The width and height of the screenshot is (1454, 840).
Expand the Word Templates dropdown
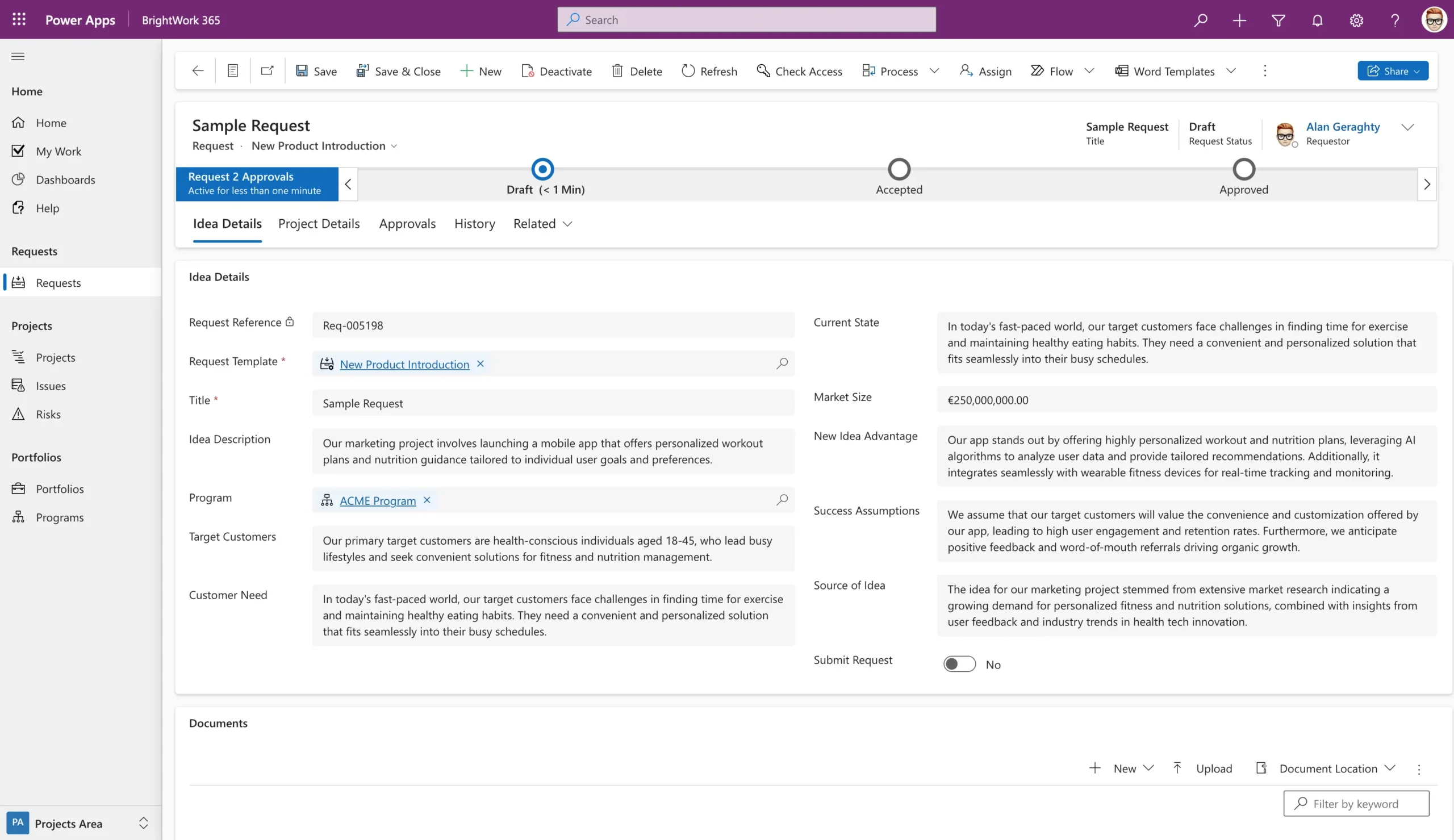[x=1231, y=70]
